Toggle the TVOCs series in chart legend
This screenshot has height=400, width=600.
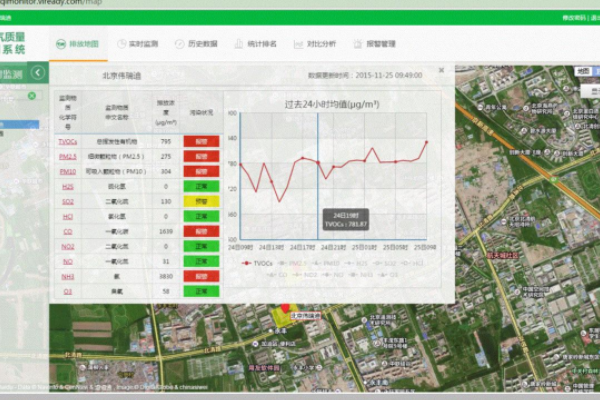(x=258, y=263)
